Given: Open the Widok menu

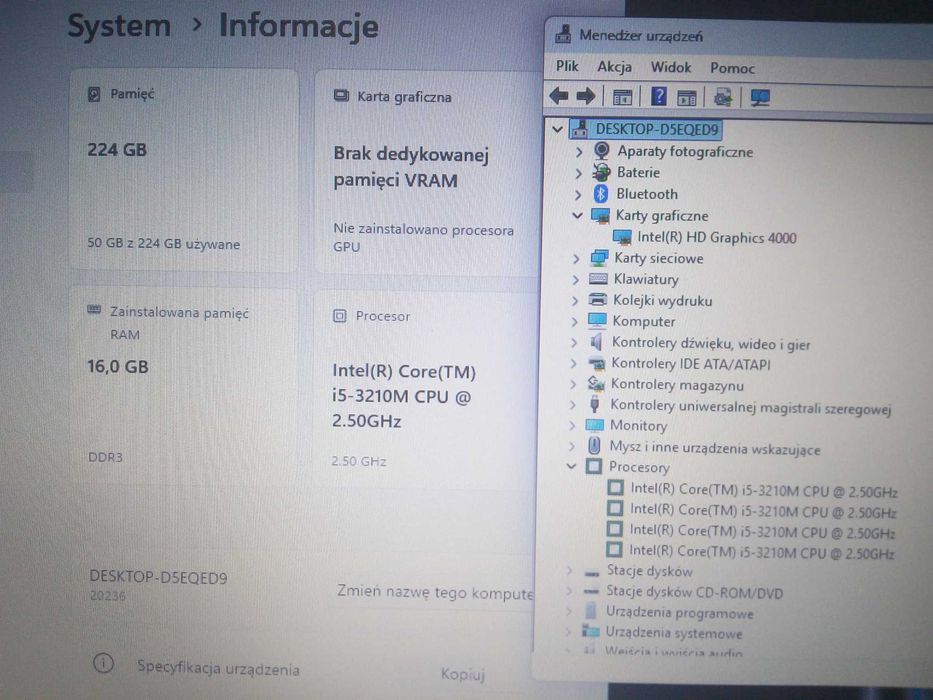Looking at the screenshot, I should (671, 67).
